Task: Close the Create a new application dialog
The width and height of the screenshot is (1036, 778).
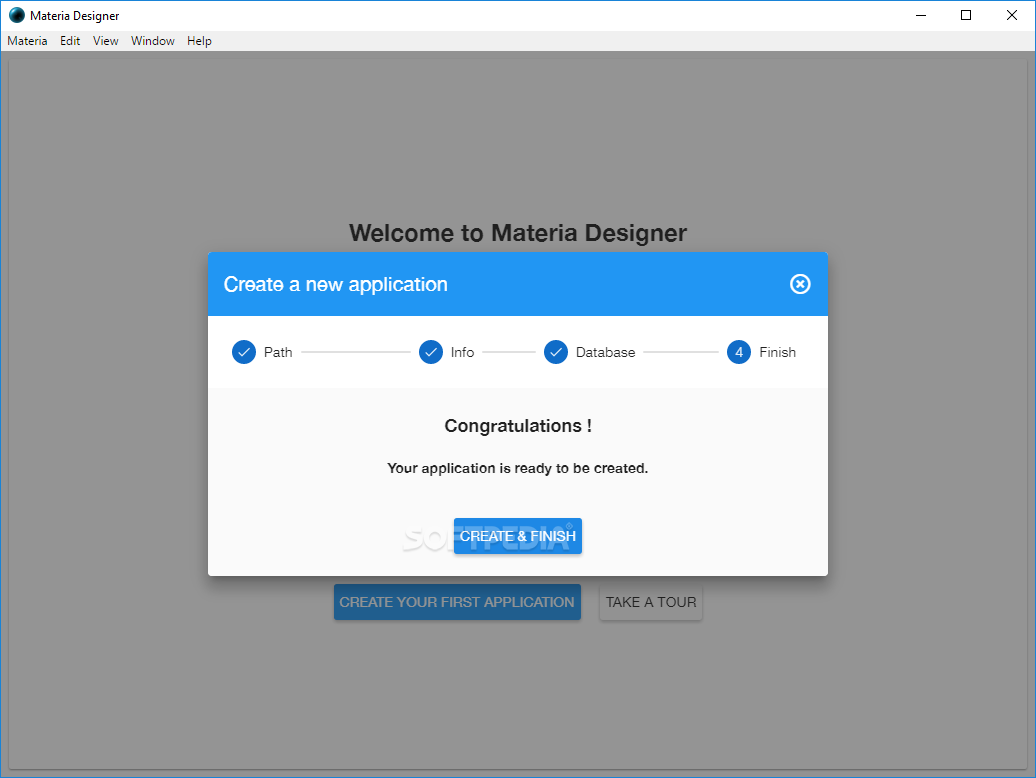Action: [799, 284]
